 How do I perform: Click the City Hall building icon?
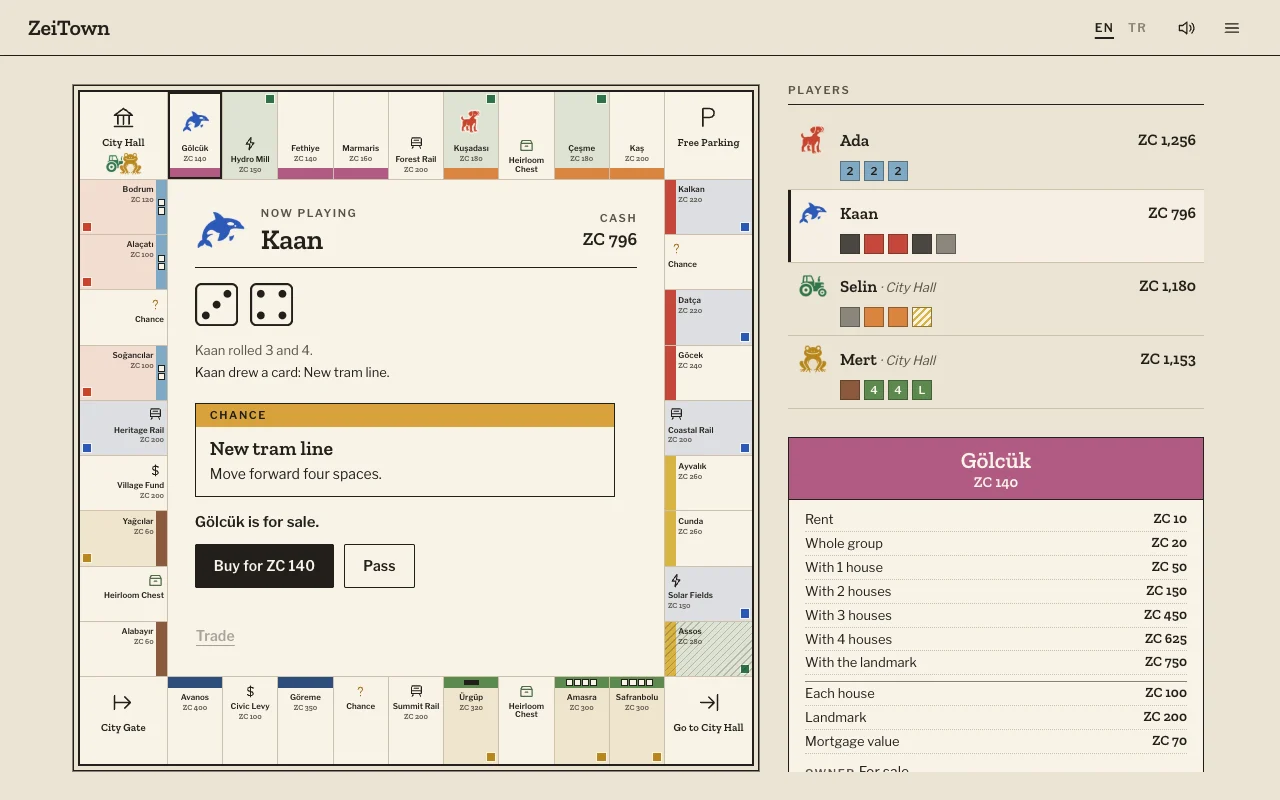pos(123,118)
